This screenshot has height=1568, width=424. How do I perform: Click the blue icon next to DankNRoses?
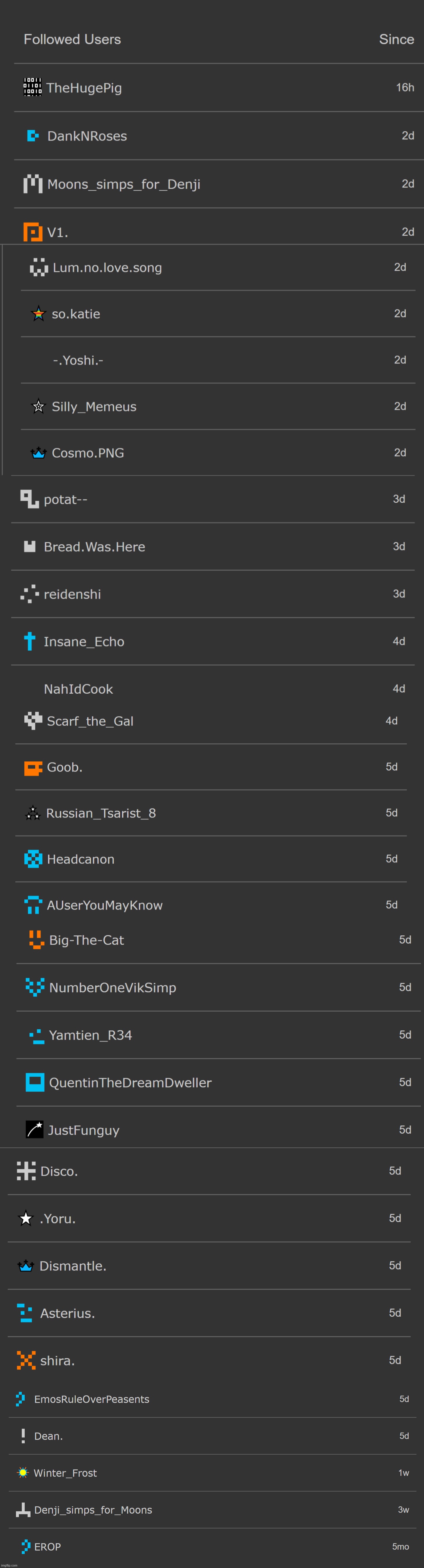coord(33,136)
